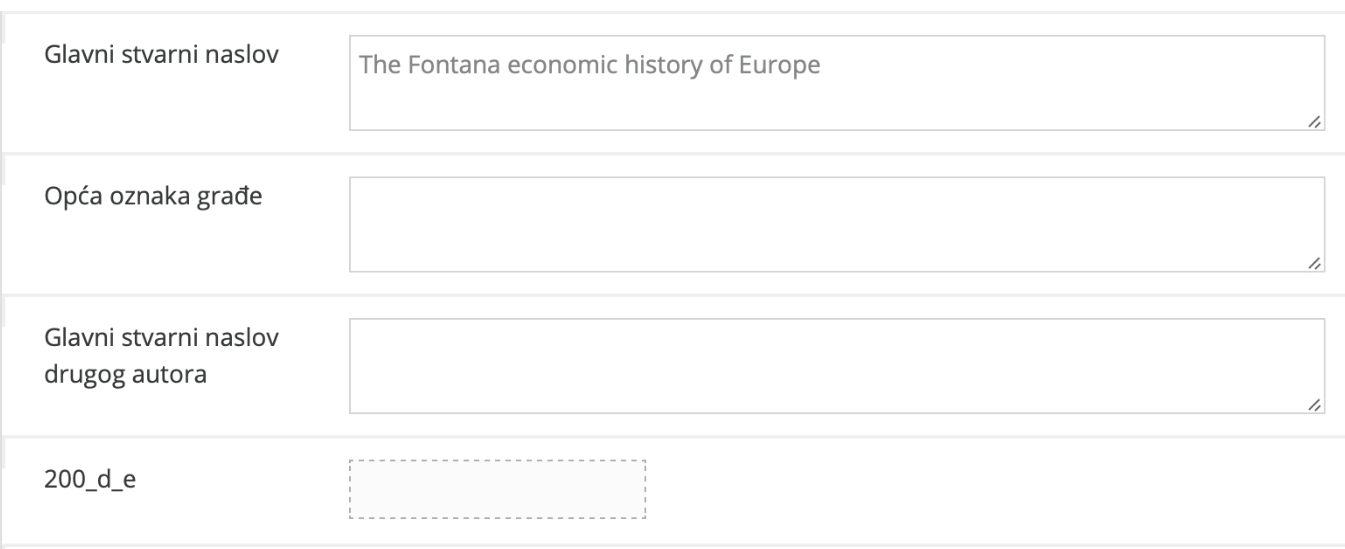Click resize grip of drugog autora field

[1314, 405]
